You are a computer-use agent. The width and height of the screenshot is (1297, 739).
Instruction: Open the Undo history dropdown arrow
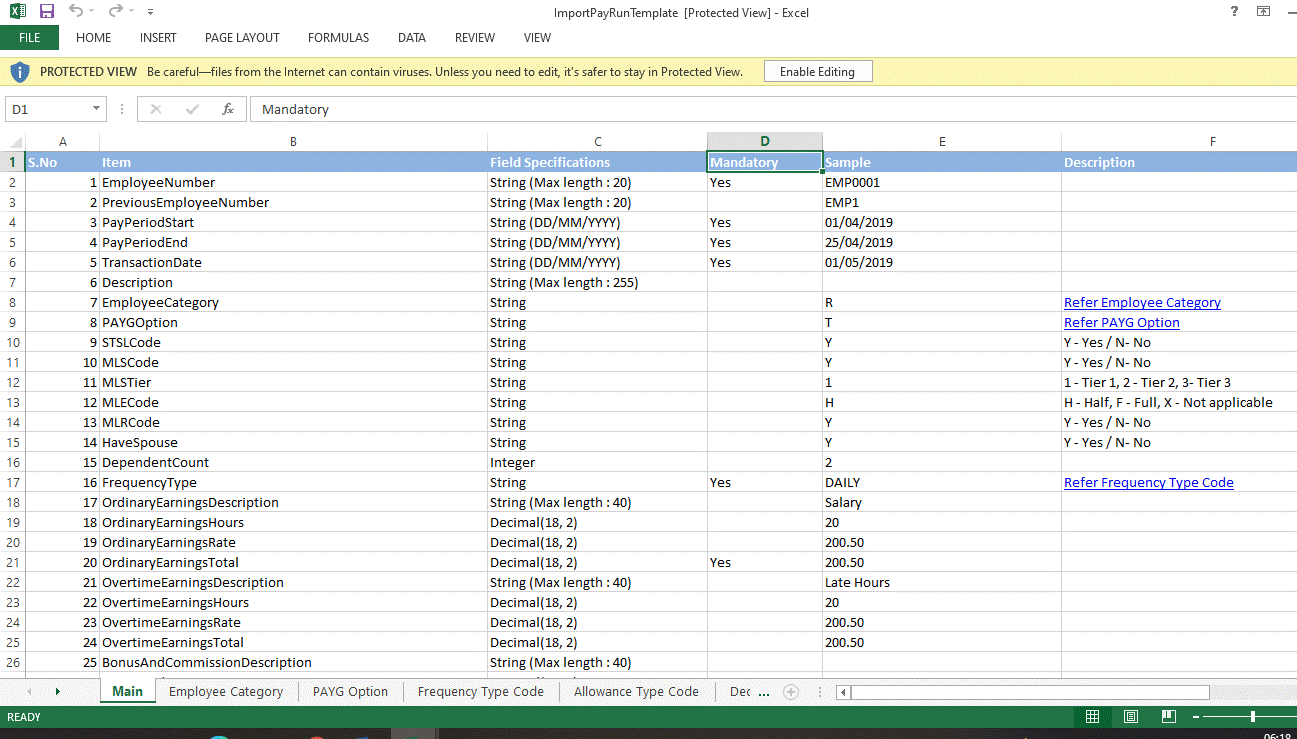point(93,12)
